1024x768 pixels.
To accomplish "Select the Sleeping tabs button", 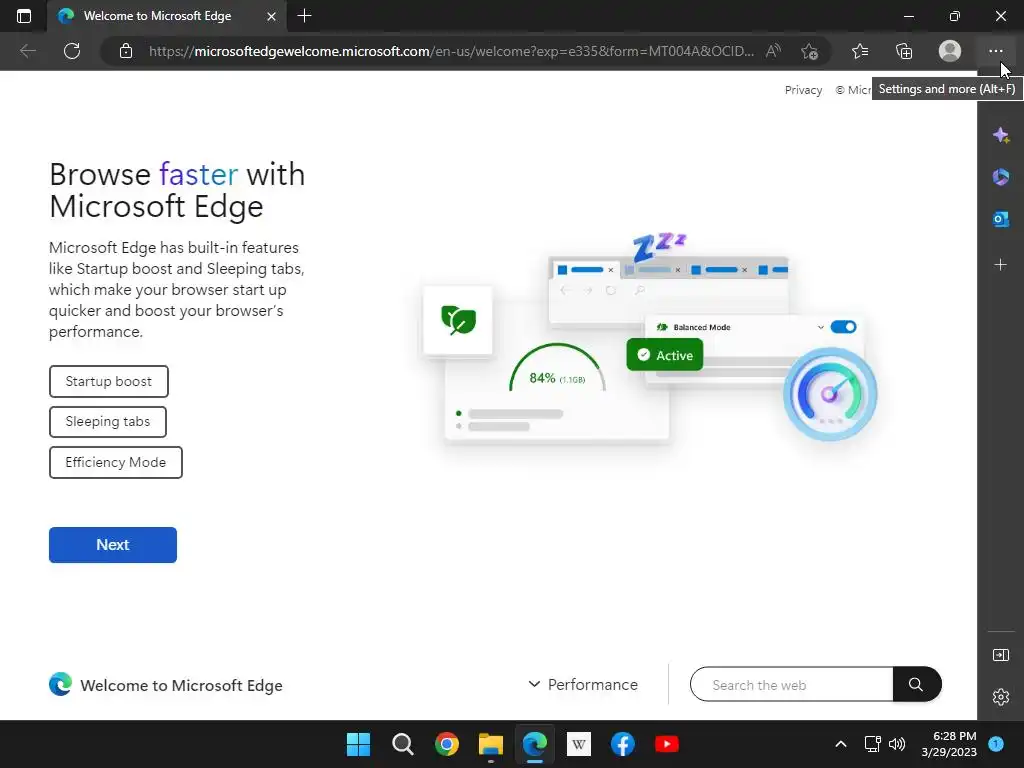I will pos(108,422).
